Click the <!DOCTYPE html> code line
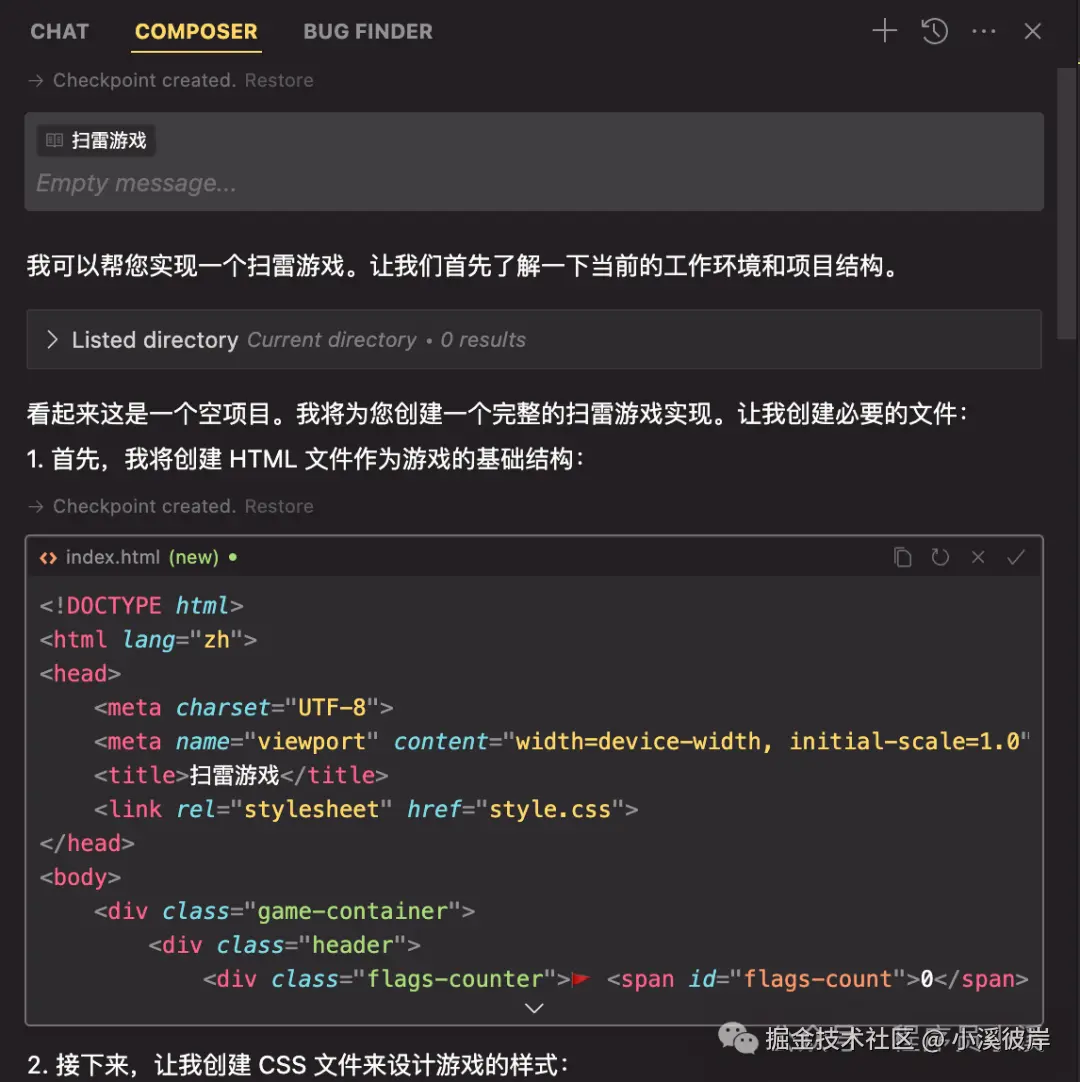Image resolution: width=1080 pixels, height=1082 pixels. [141, 605]
